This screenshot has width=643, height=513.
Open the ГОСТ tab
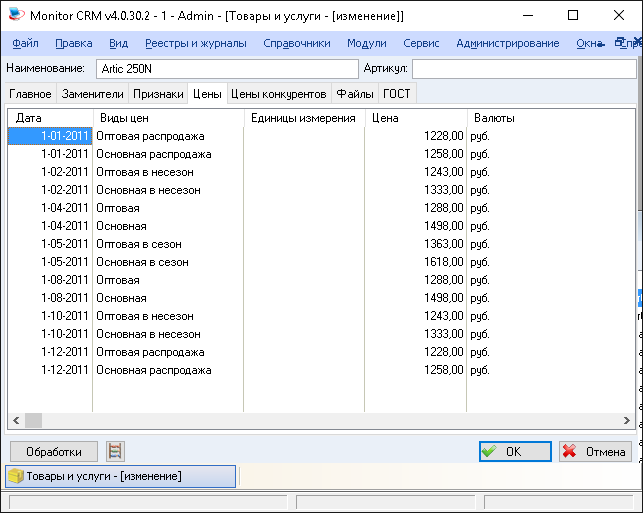[x=397, y=94]
